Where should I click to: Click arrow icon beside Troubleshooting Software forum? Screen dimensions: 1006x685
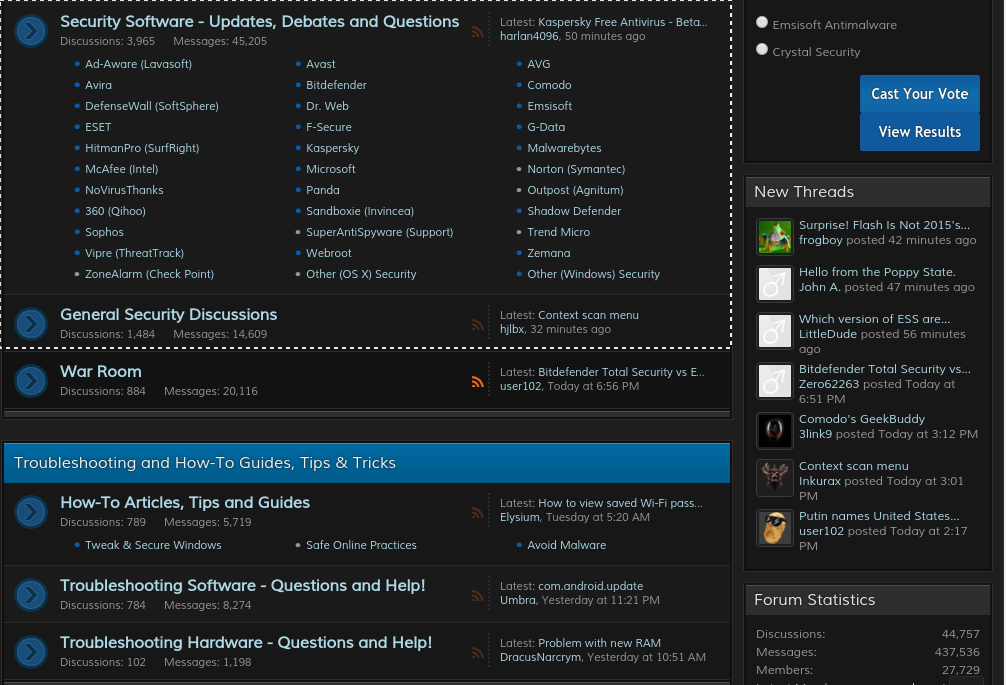pos(31,595)
